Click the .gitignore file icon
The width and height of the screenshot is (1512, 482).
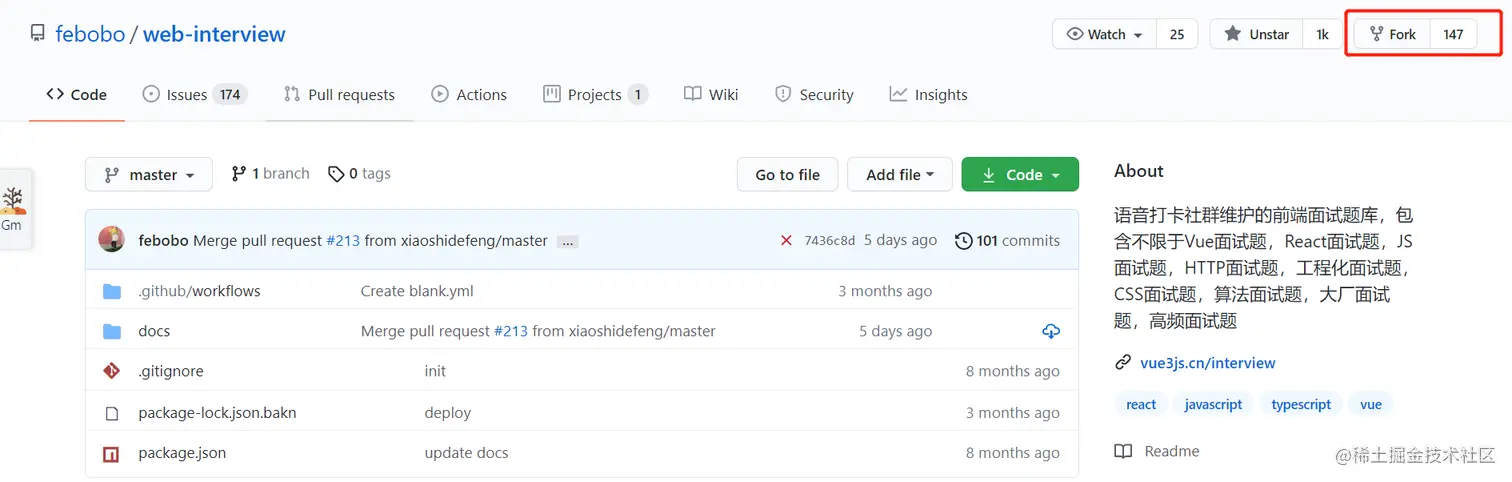[112, 371]
